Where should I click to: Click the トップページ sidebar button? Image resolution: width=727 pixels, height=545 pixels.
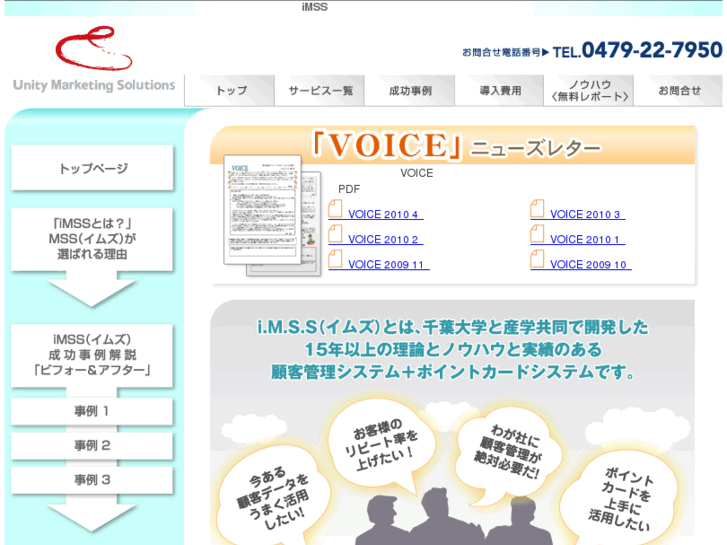(x=92, y=168)
